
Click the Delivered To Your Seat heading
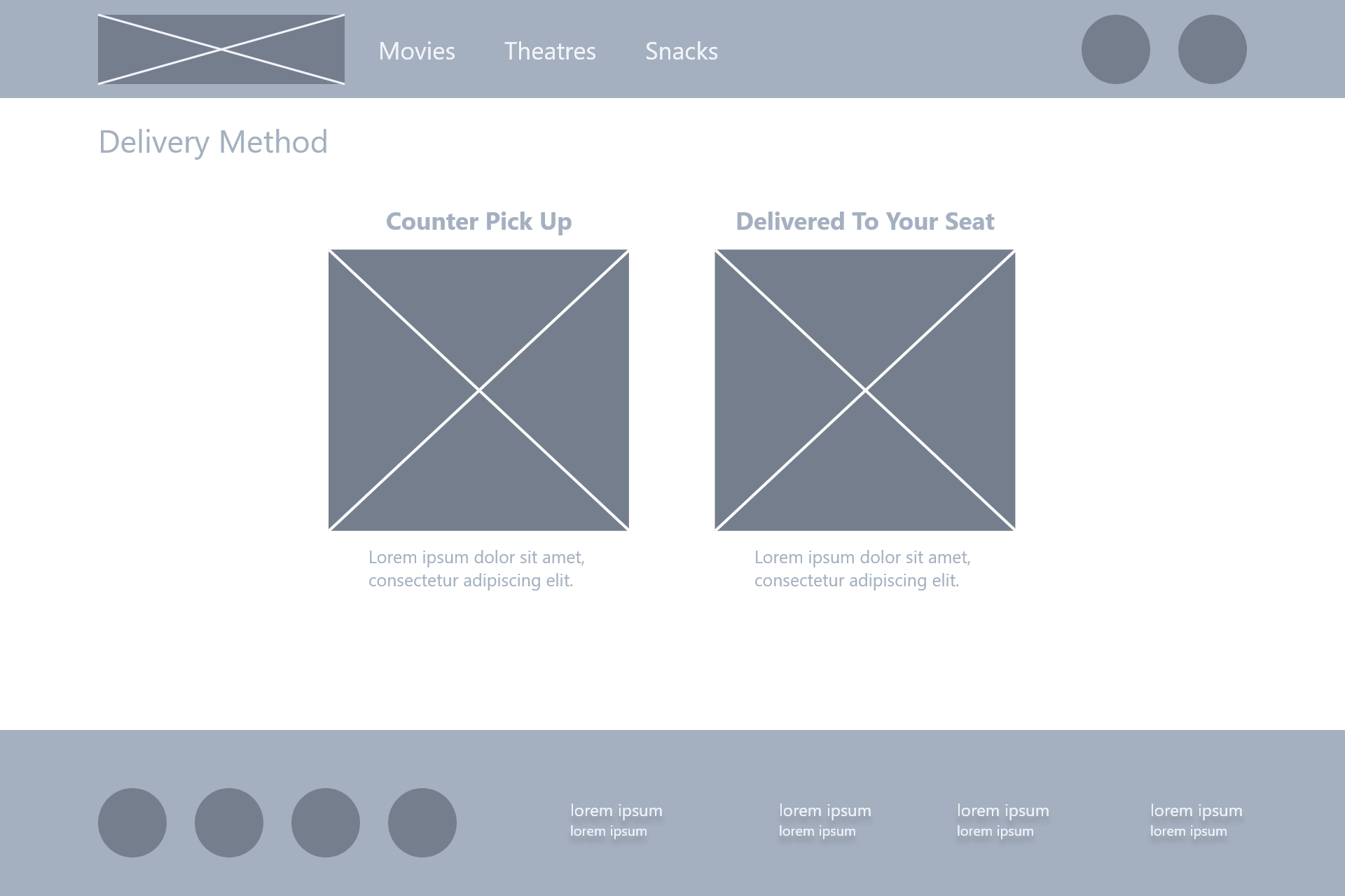864,221
